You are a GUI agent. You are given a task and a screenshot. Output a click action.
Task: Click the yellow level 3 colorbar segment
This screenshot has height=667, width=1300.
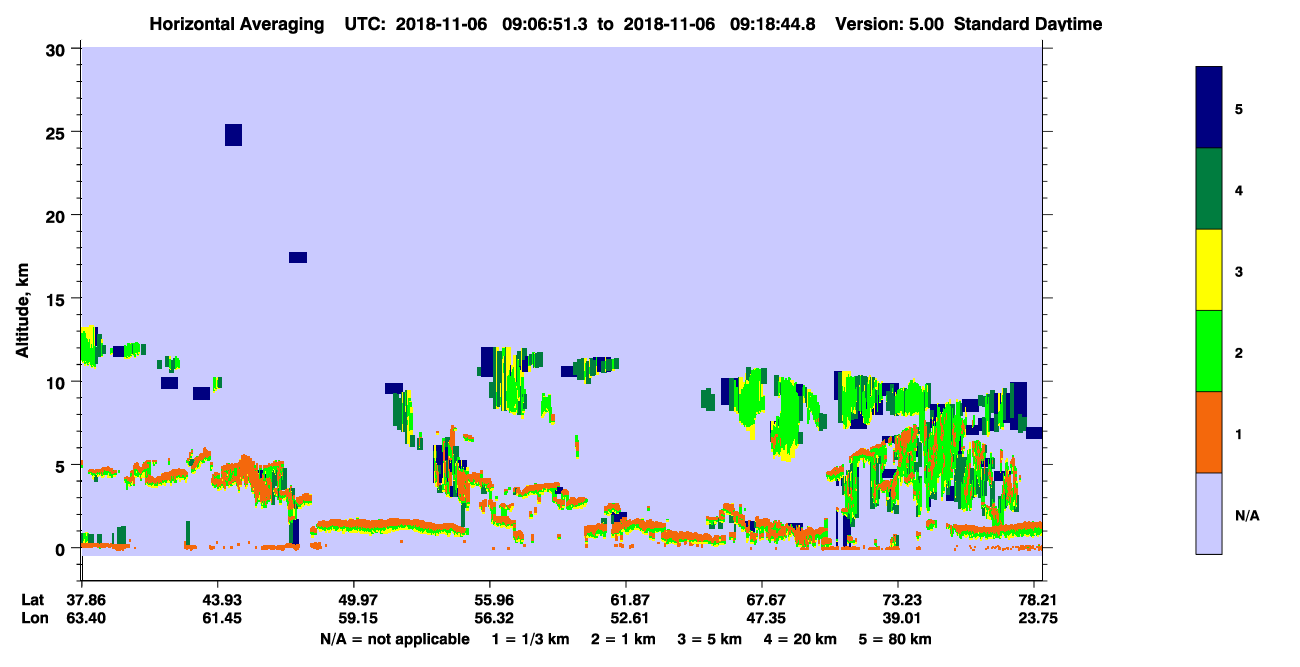(1209, 270)
